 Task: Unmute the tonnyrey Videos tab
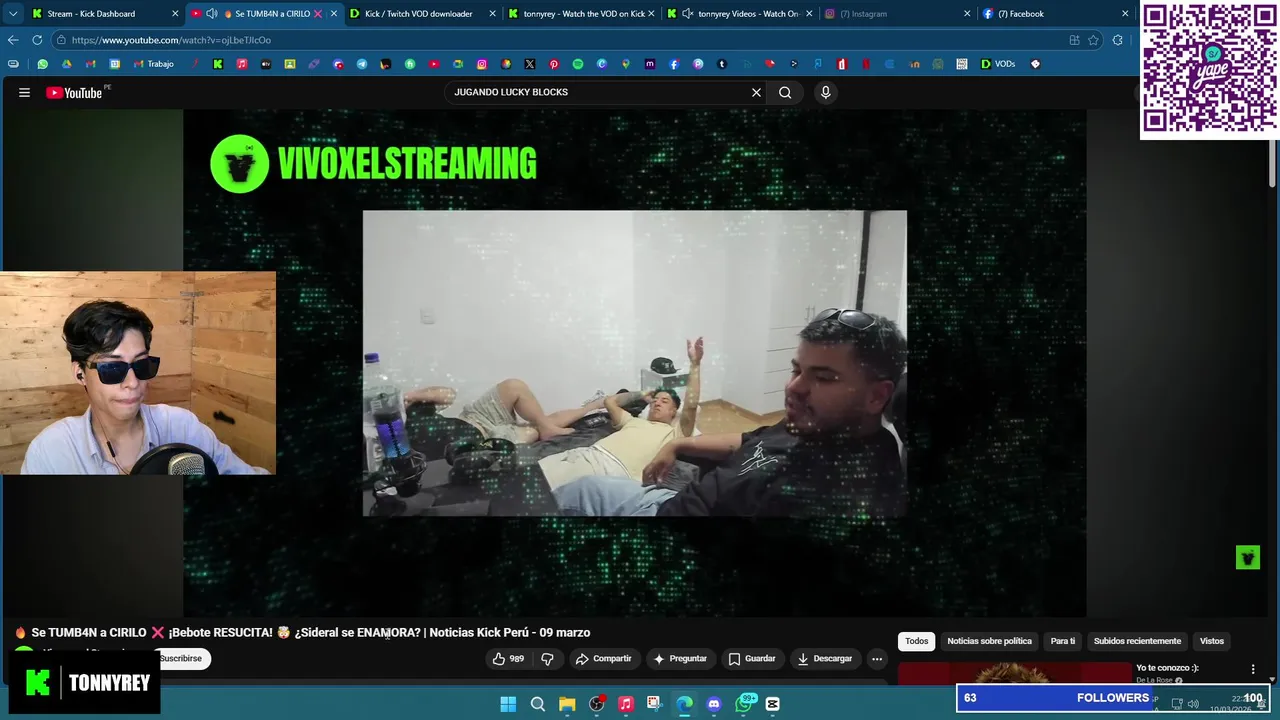point(688,14)
